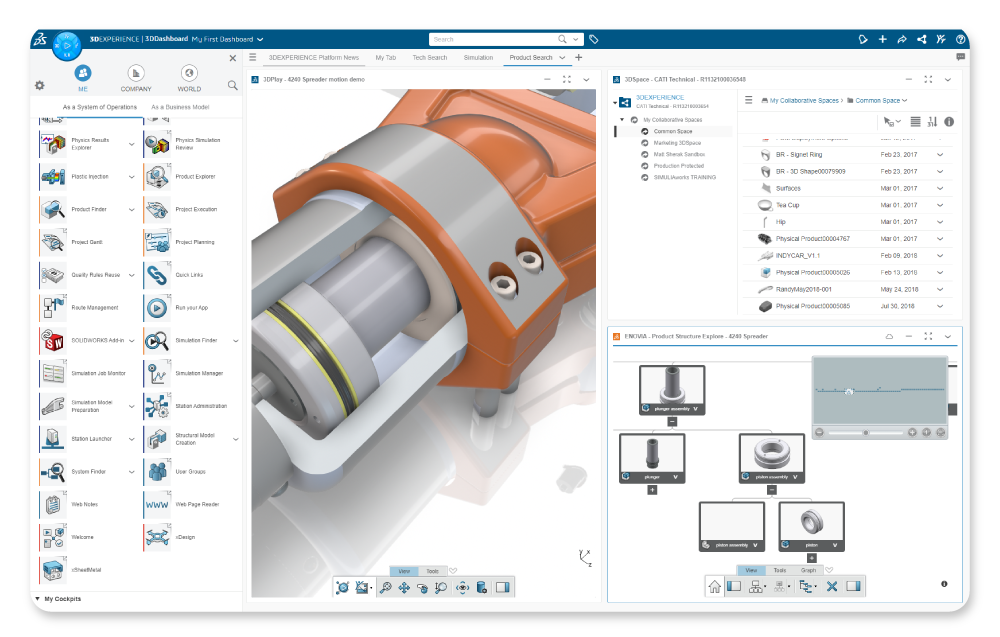Viewport: 1000px width, 637px height.
Task: Toggle the left side panel in ENOVIA toolbar
Action: coord(734,587)
